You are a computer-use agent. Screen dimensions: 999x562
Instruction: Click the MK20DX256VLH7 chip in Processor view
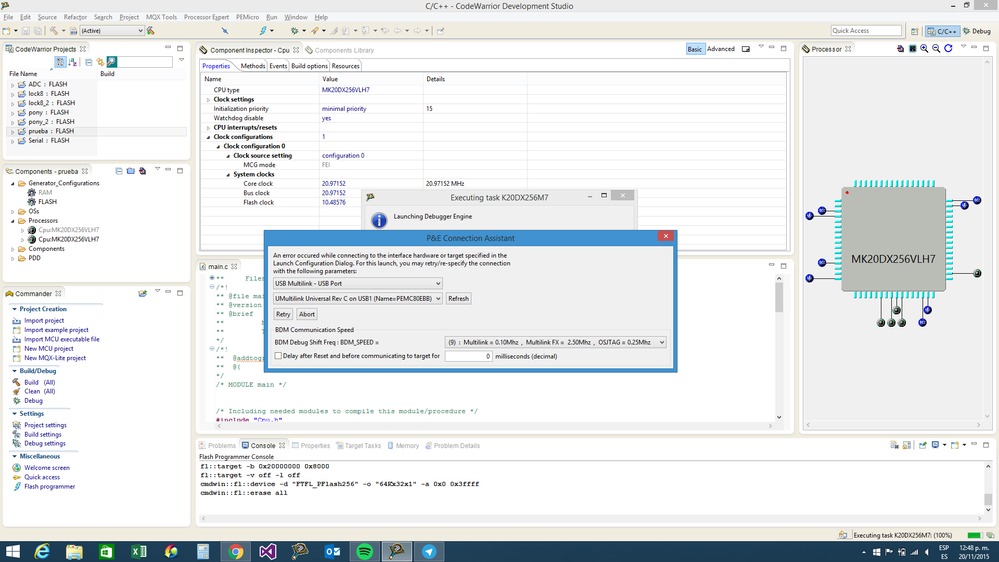(893, 239)
